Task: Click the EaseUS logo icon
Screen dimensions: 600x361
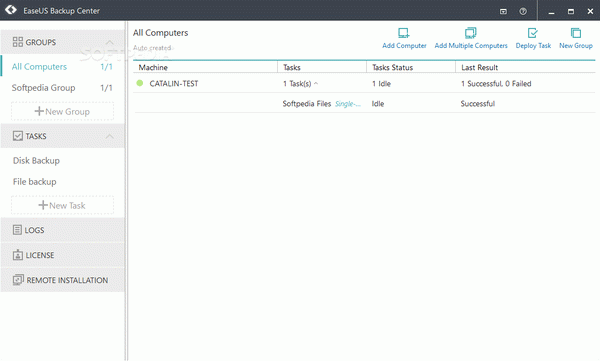Action: (11, 10)
